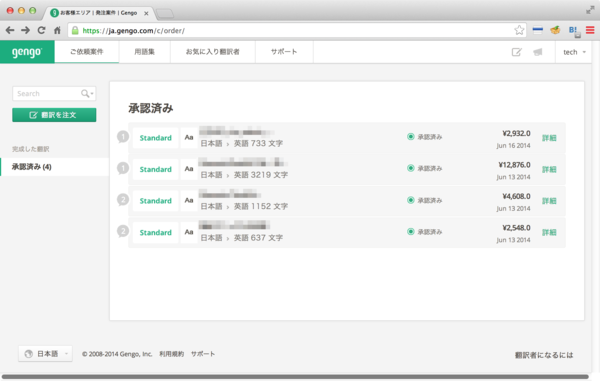The image size is (600, 381).
Task: Click the browser back arrow
Action: point(10,30)
